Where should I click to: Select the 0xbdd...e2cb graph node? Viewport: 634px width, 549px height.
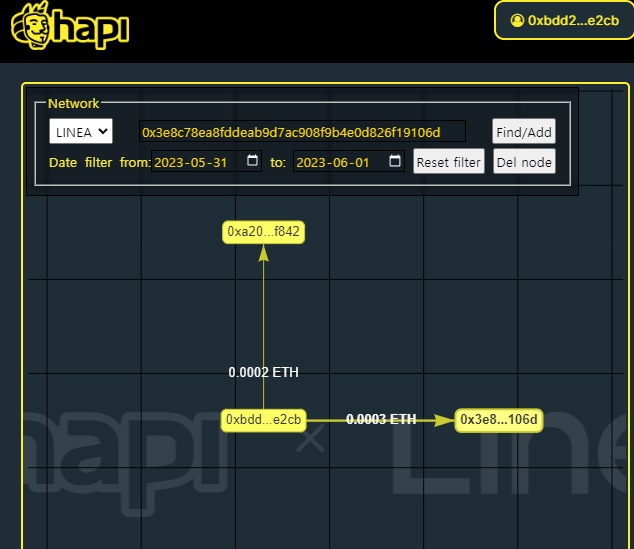(x=263, y=420)
